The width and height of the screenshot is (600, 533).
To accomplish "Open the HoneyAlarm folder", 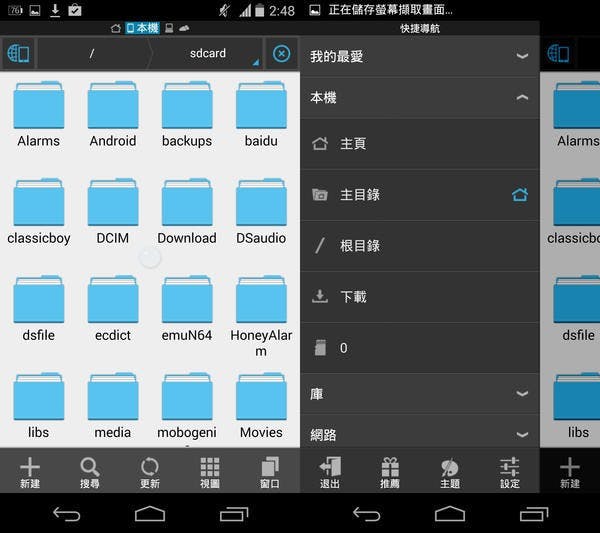I will coord(261,316).
